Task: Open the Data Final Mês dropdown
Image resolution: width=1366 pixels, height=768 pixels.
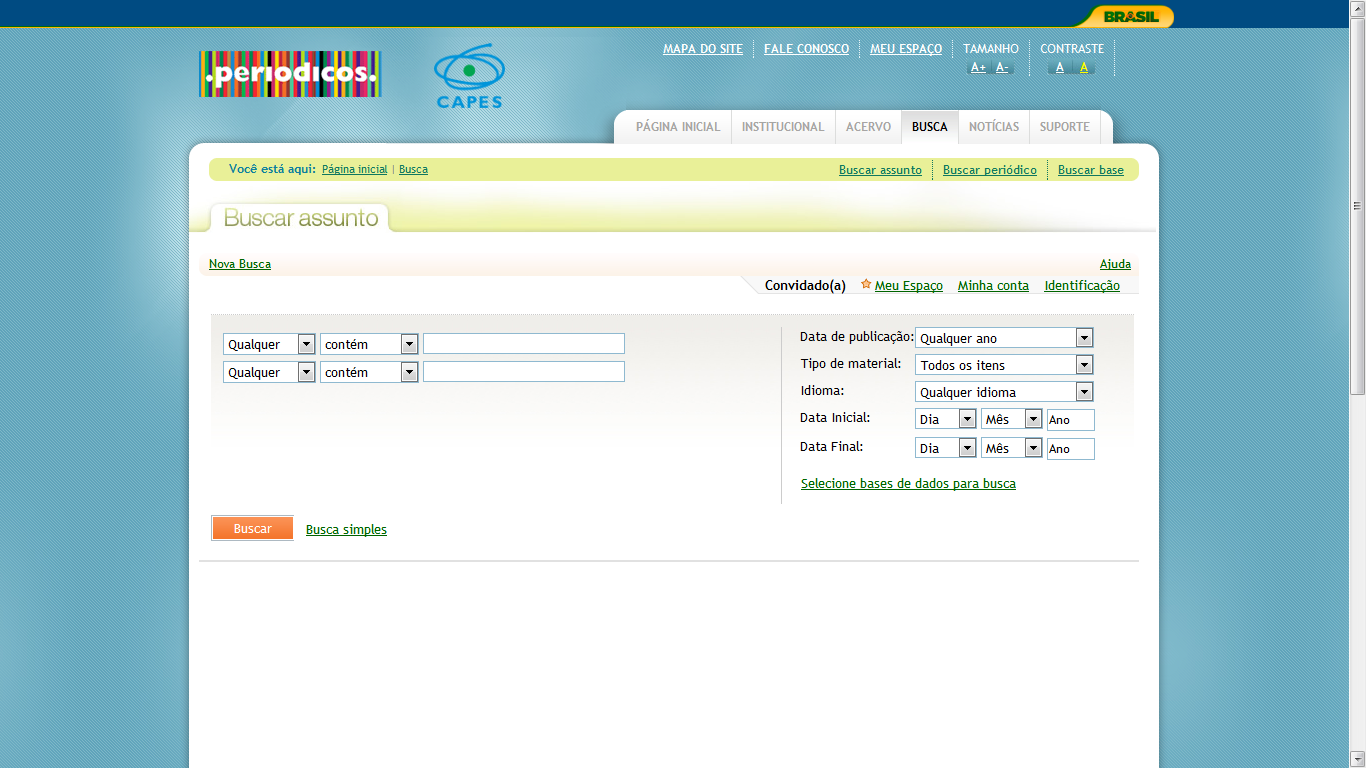Action: 1012,448
